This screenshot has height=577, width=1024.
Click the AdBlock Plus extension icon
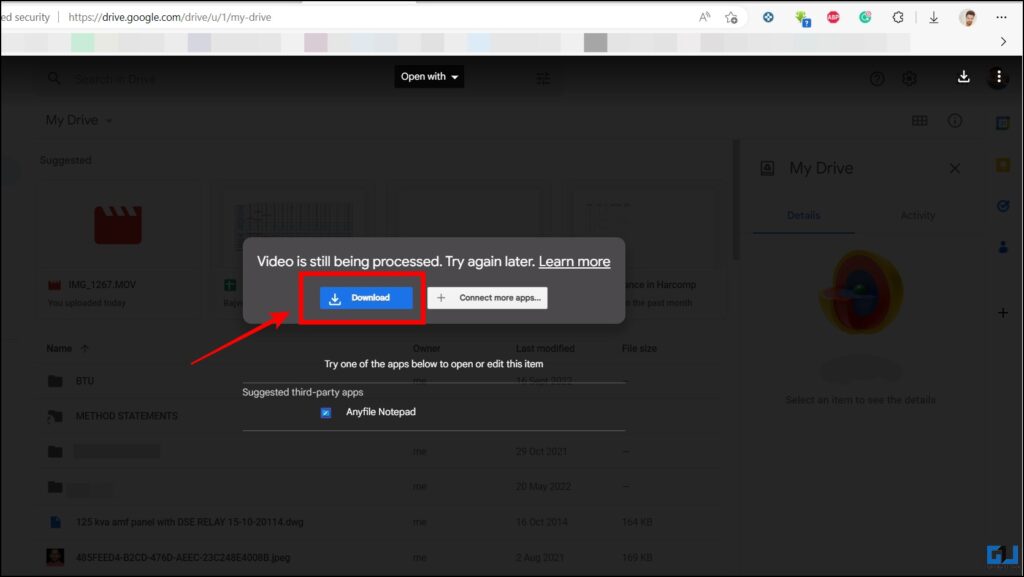point(833,18)
